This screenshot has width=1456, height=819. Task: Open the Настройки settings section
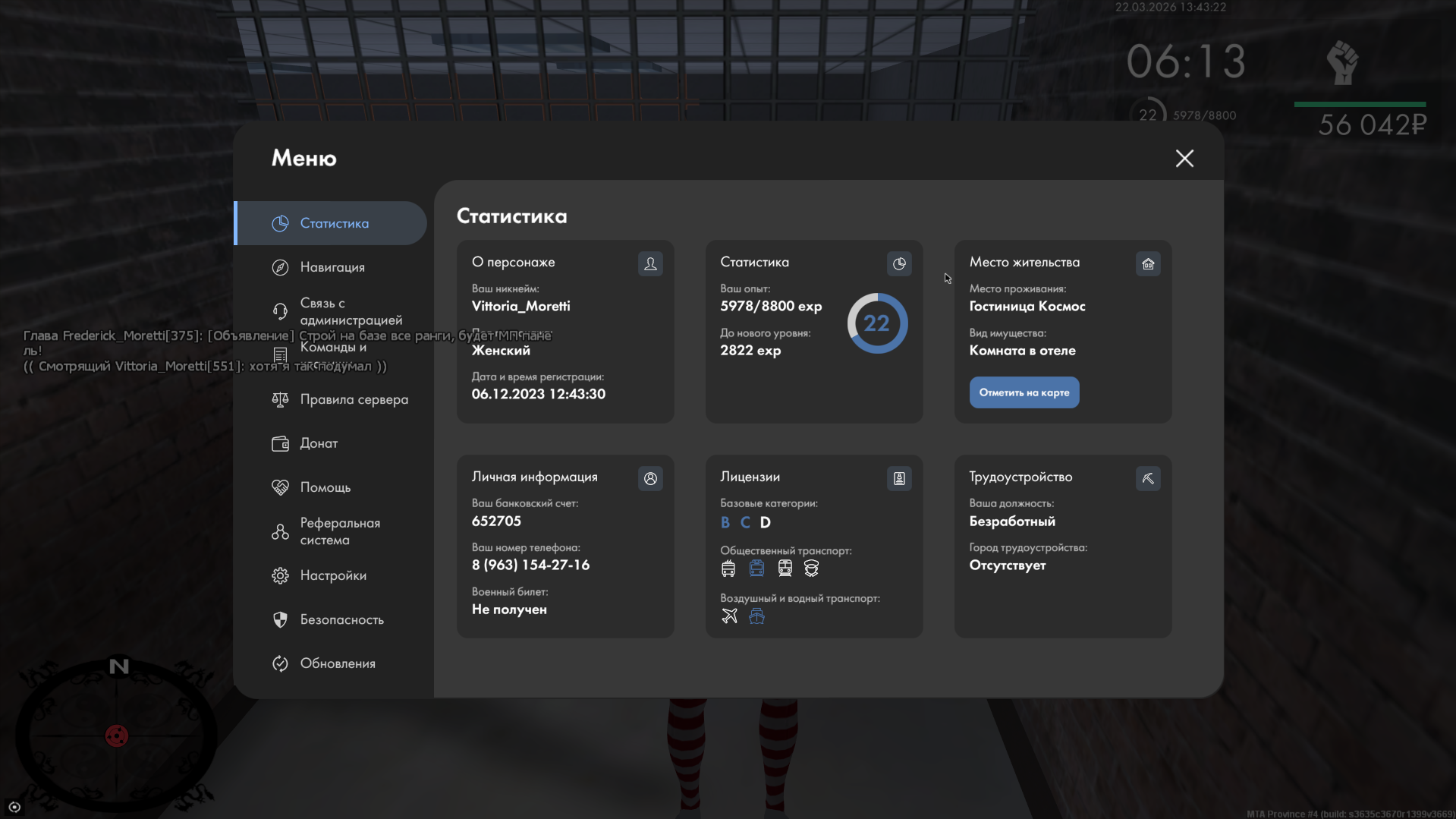pyautogui.click(x=333, y=575)
